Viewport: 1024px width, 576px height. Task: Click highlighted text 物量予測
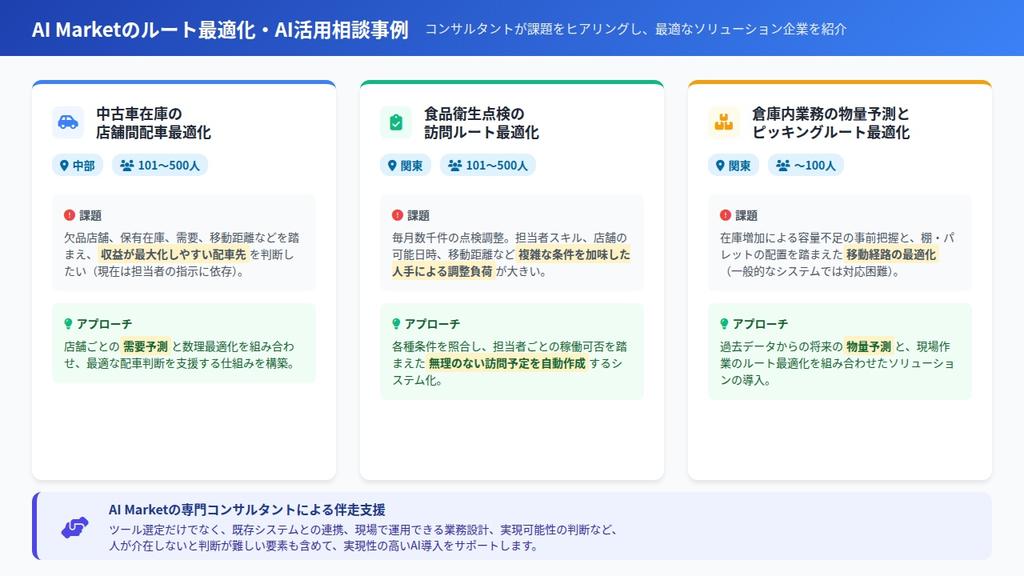click(869, 346)
